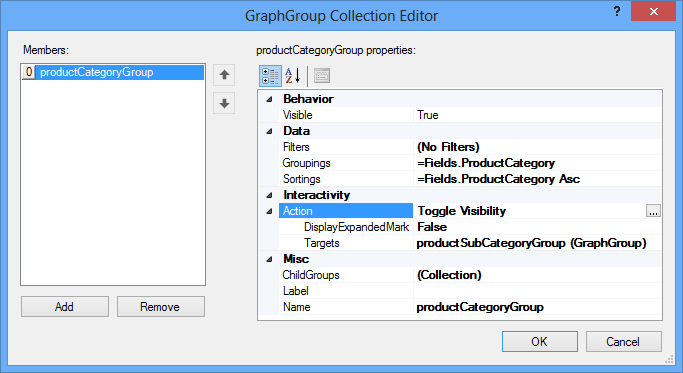683x373 pixels.
Task: Click the productSubCategoryGroup (GraphGroup) value
Action: (531, 243)
